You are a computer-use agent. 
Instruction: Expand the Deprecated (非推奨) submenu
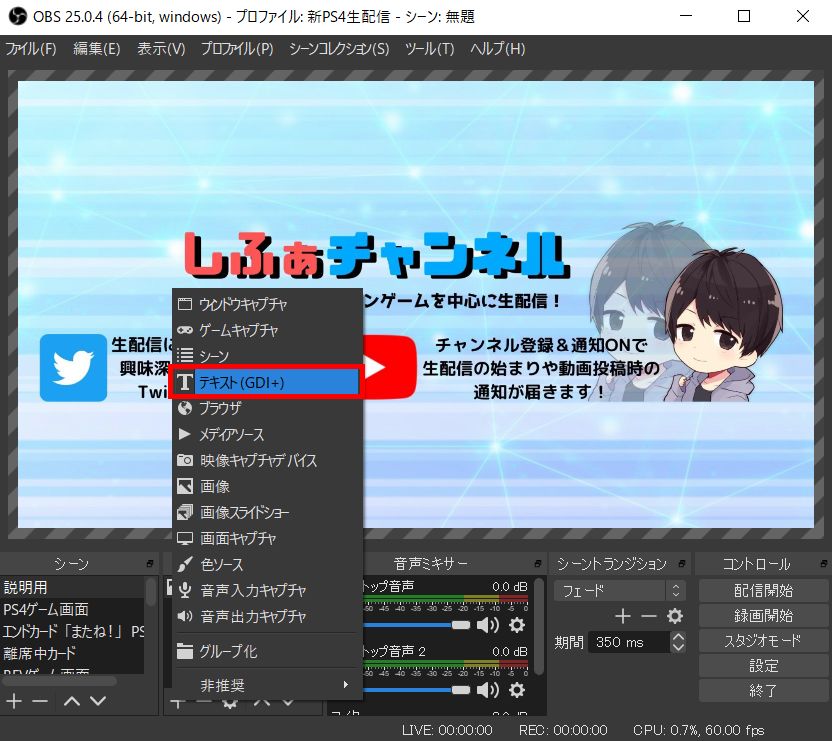(267, 685)
